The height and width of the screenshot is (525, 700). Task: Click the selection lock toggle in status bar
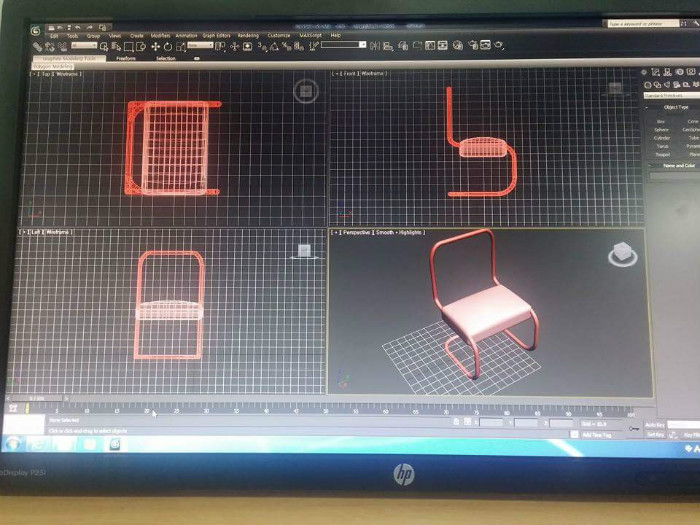(x=456, y=423)
